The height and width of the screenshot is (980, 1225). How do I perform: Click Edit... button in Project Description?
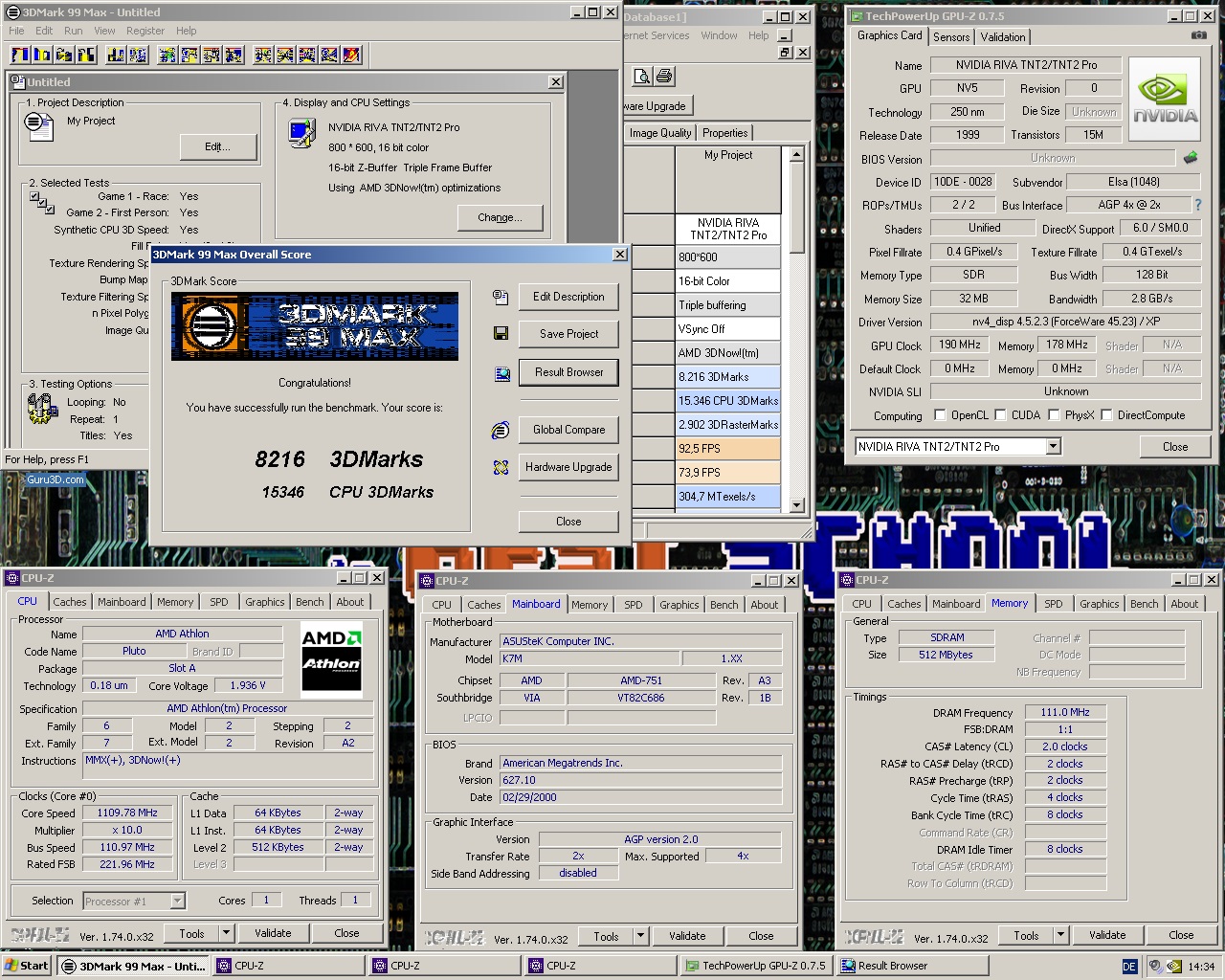(217, 146)
